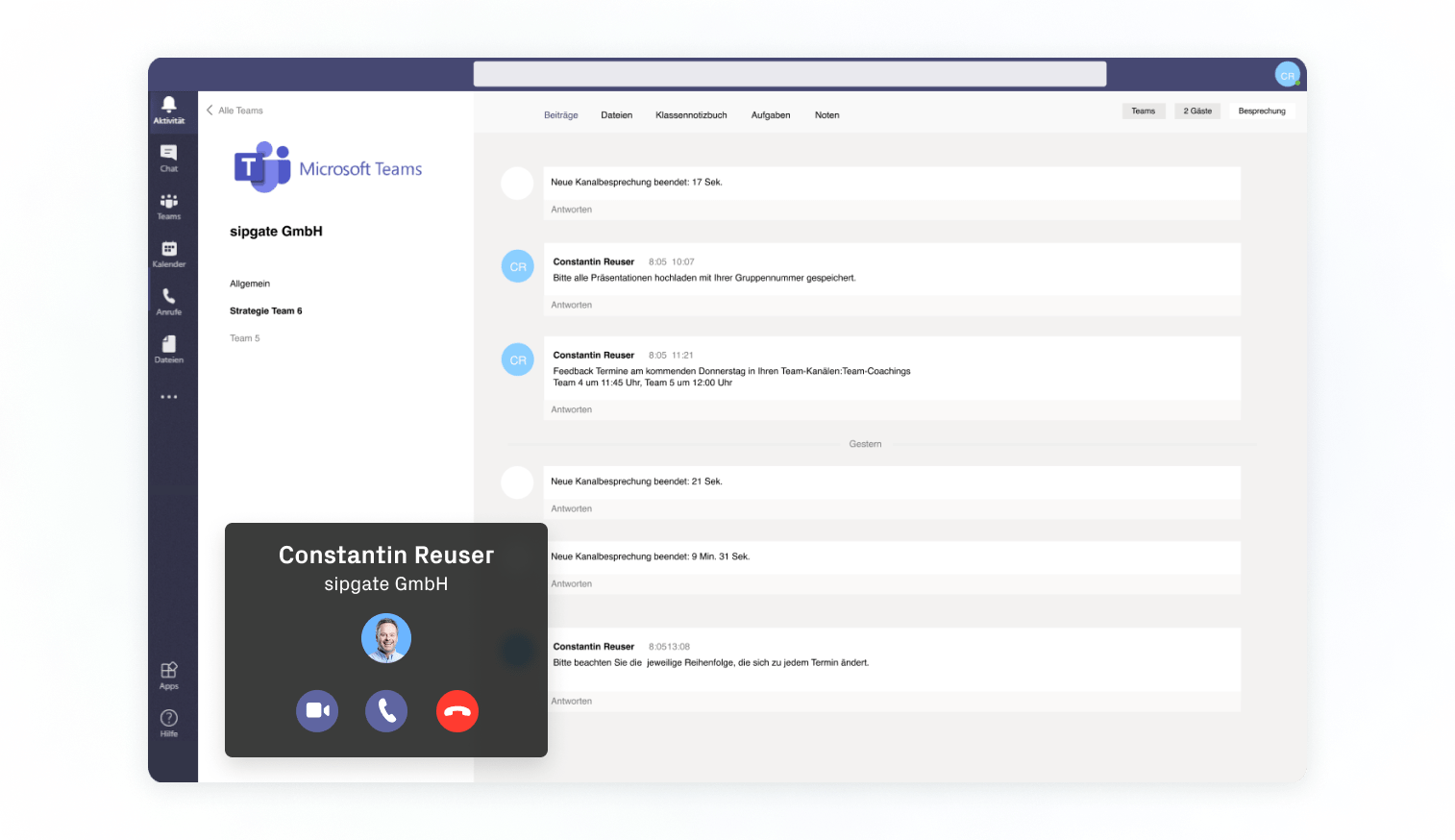Image resolution: width=1455 pixels, height=840 pixels.
Task: Open the Aufgaben tab
Action: (x=771, y=115)
